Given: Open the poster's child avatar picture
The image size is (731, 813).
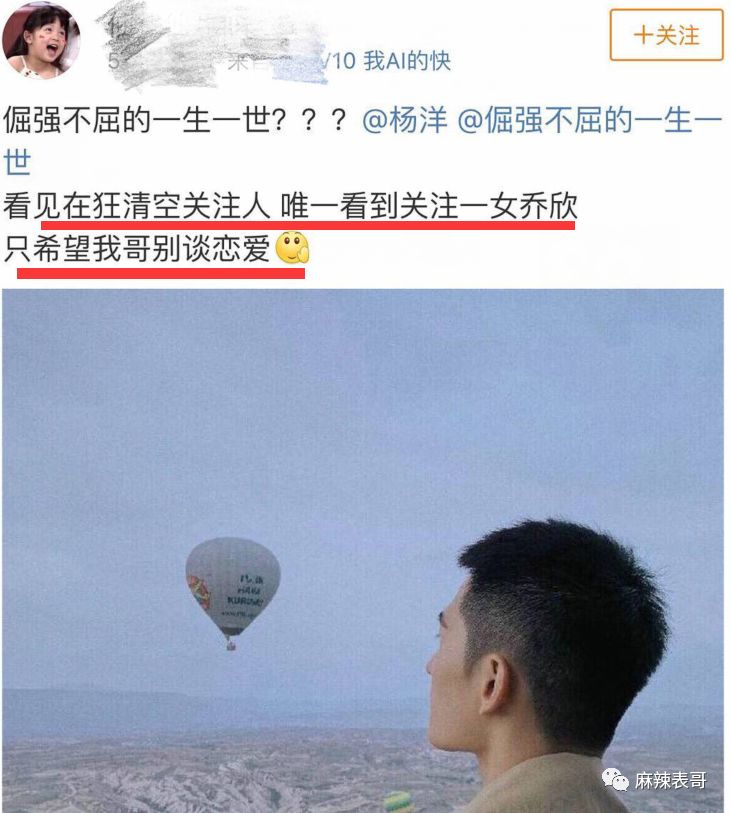Looking at the screenshot, I should point(41,41).
